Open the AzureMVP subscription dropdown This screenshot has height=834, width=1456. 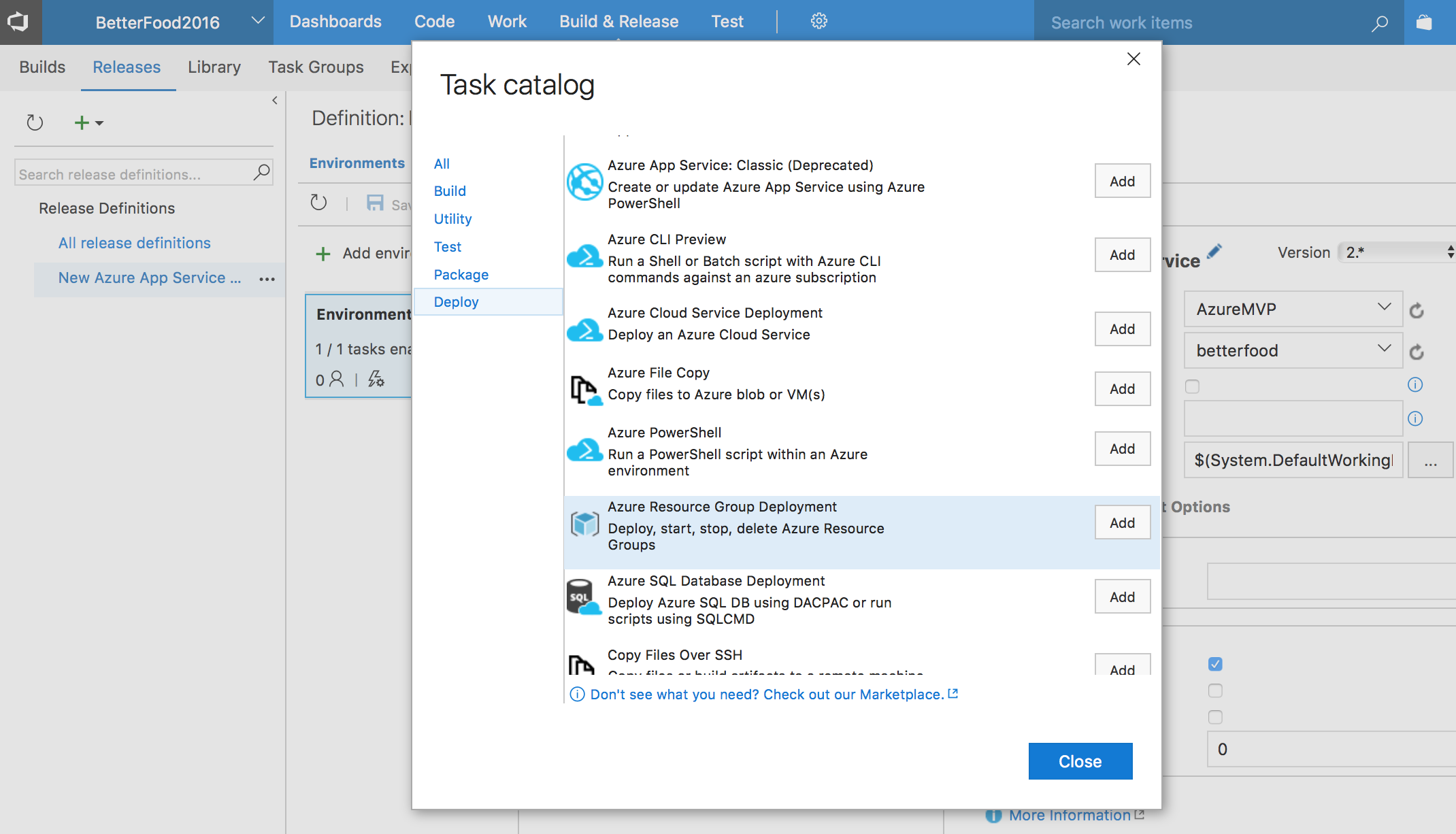[x=1293, y=309]
